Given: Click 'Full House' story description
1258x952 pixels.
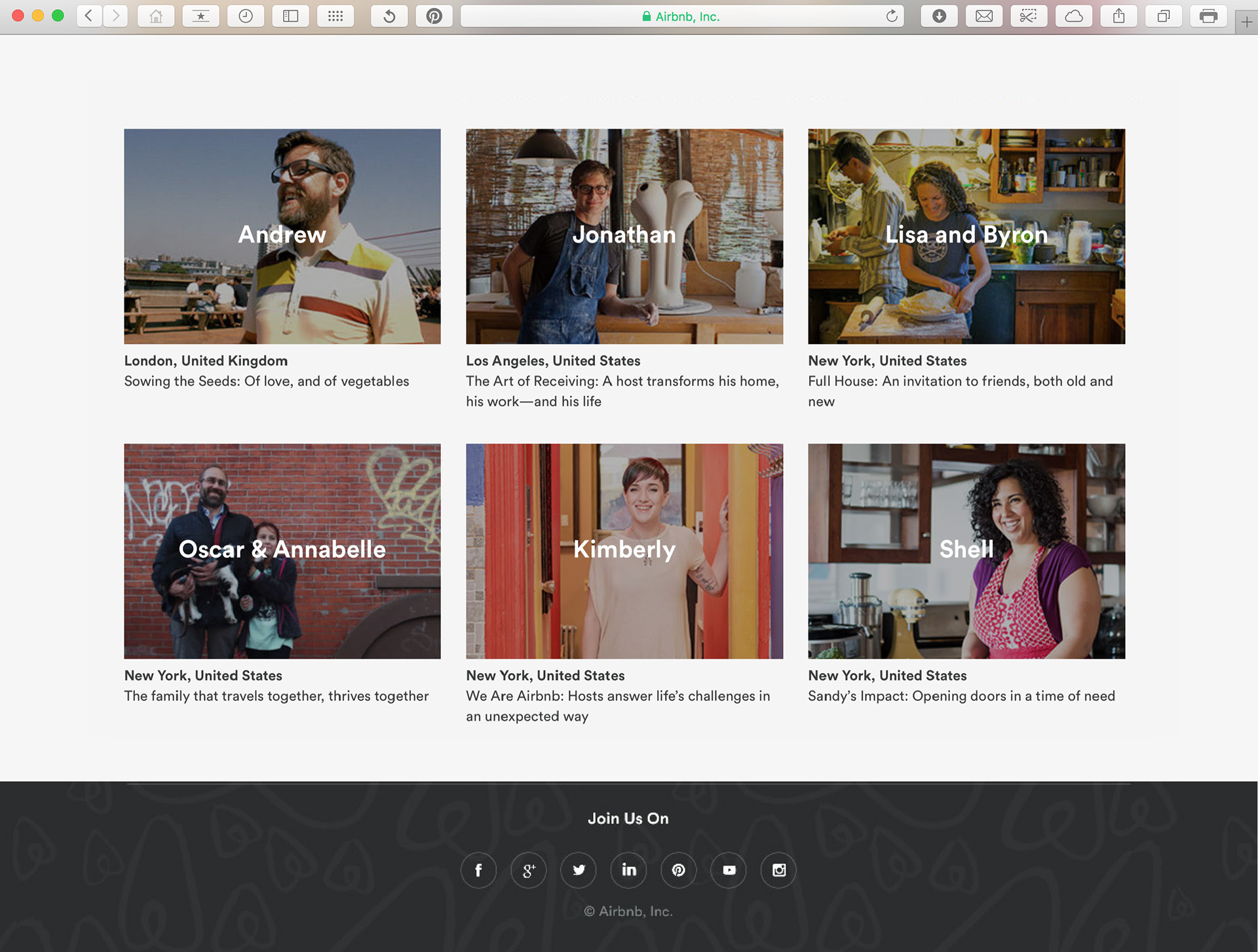Looking at the screenshot, I should [x=961, y=391].
